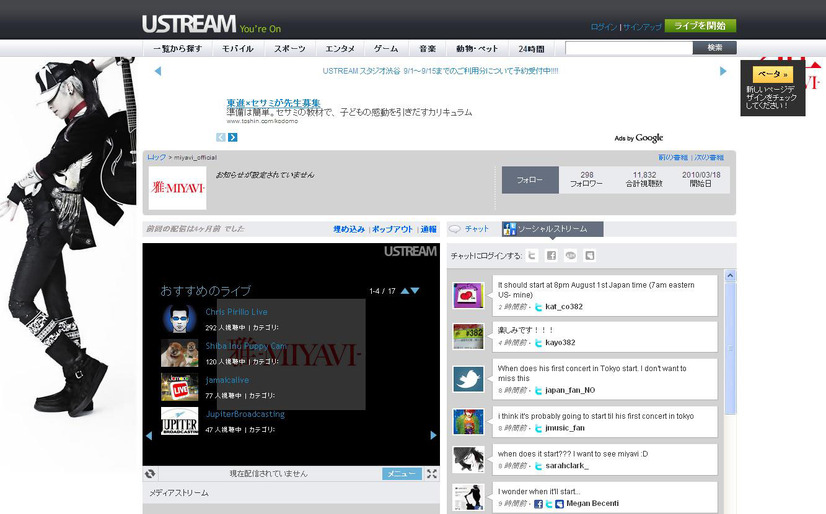Viewport: 826px width, 514px height.
Task: Log in to chat with the fourth login icon
Action: [589, 255]
